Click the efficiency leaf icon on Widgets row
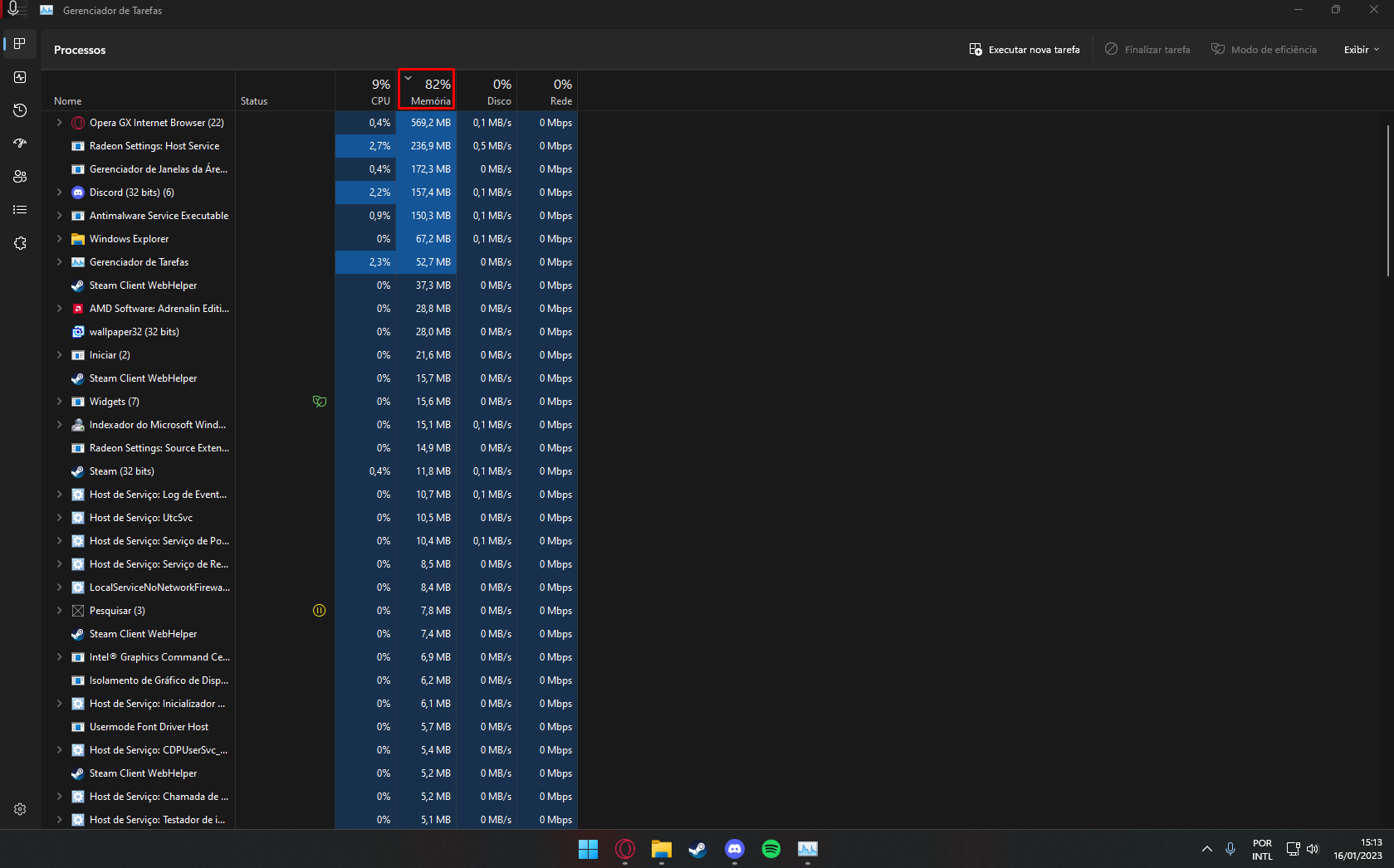 pos(319,402)
